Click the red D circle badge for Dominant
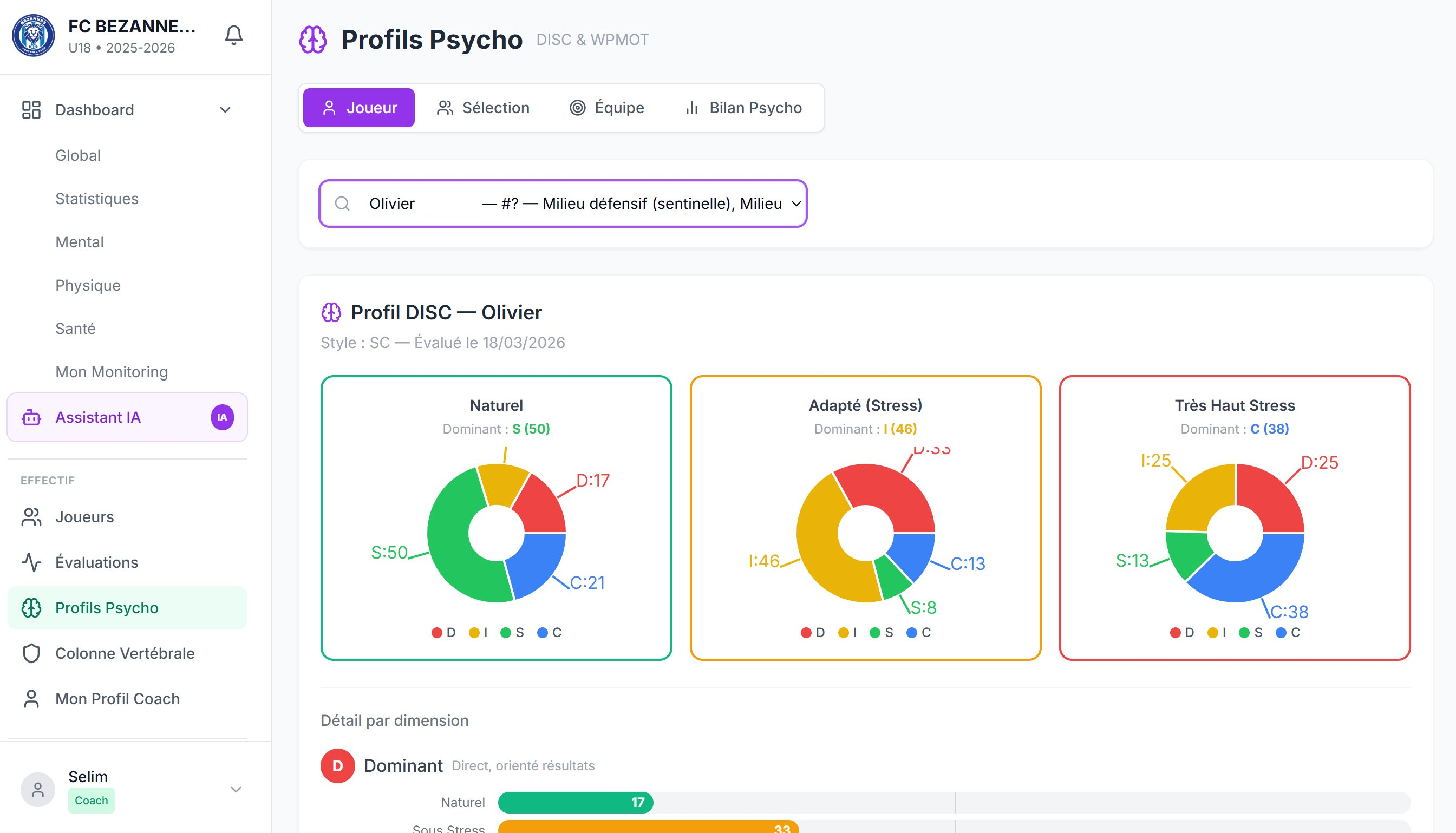 coord(338,765)
